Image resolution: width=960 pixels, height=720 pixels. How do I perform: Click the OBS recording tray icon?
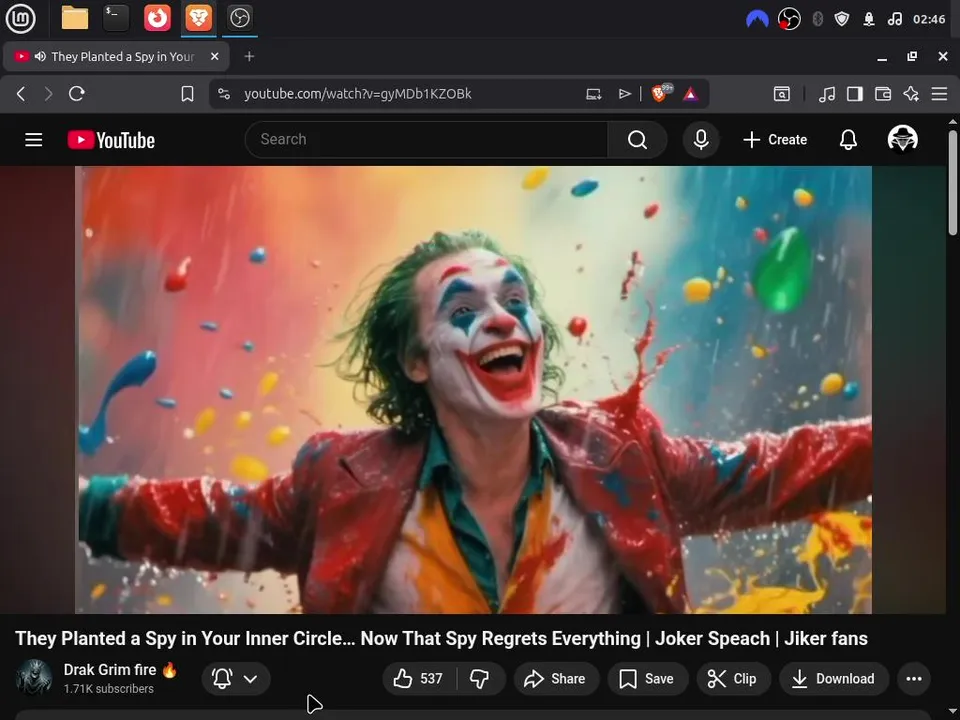tap(789, 20)
